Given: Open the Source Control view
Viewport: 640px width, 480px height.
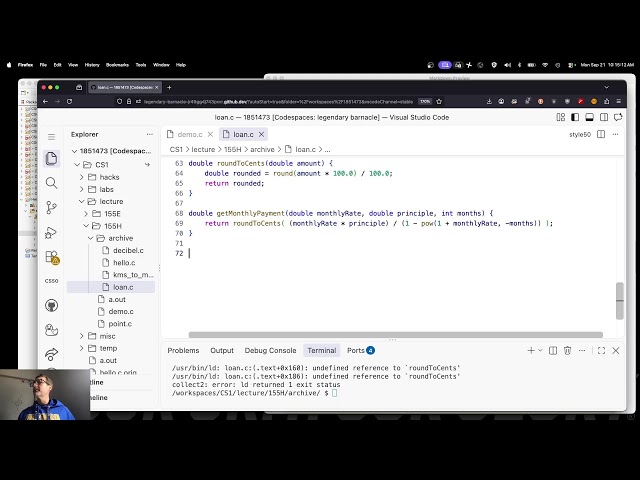Looking at the screenshot, I should (51, 207).
